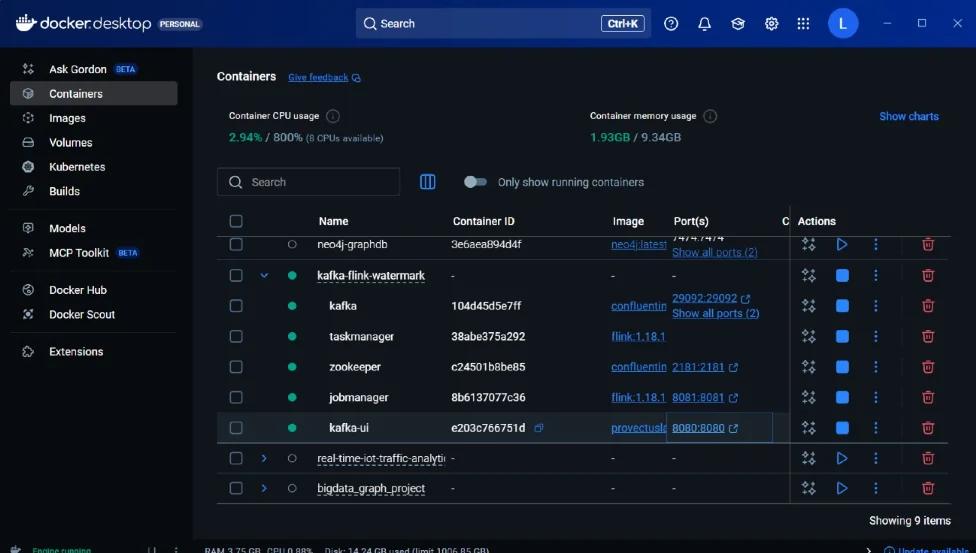Focus the containers search field
Viewport: 976px width, 553px height.
click(308, 182)
